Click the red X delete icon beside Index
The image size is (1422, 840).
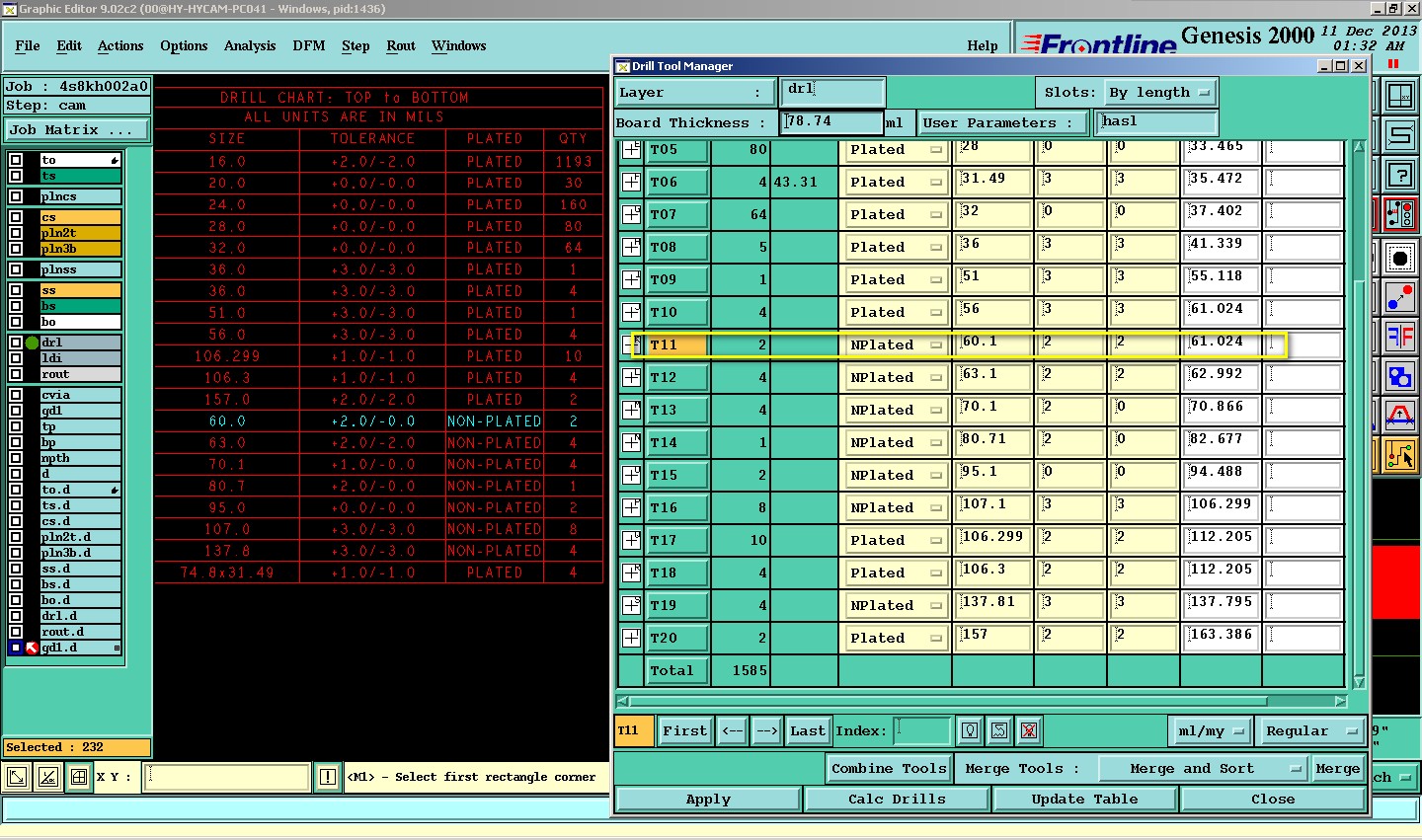click(1029, 730)
